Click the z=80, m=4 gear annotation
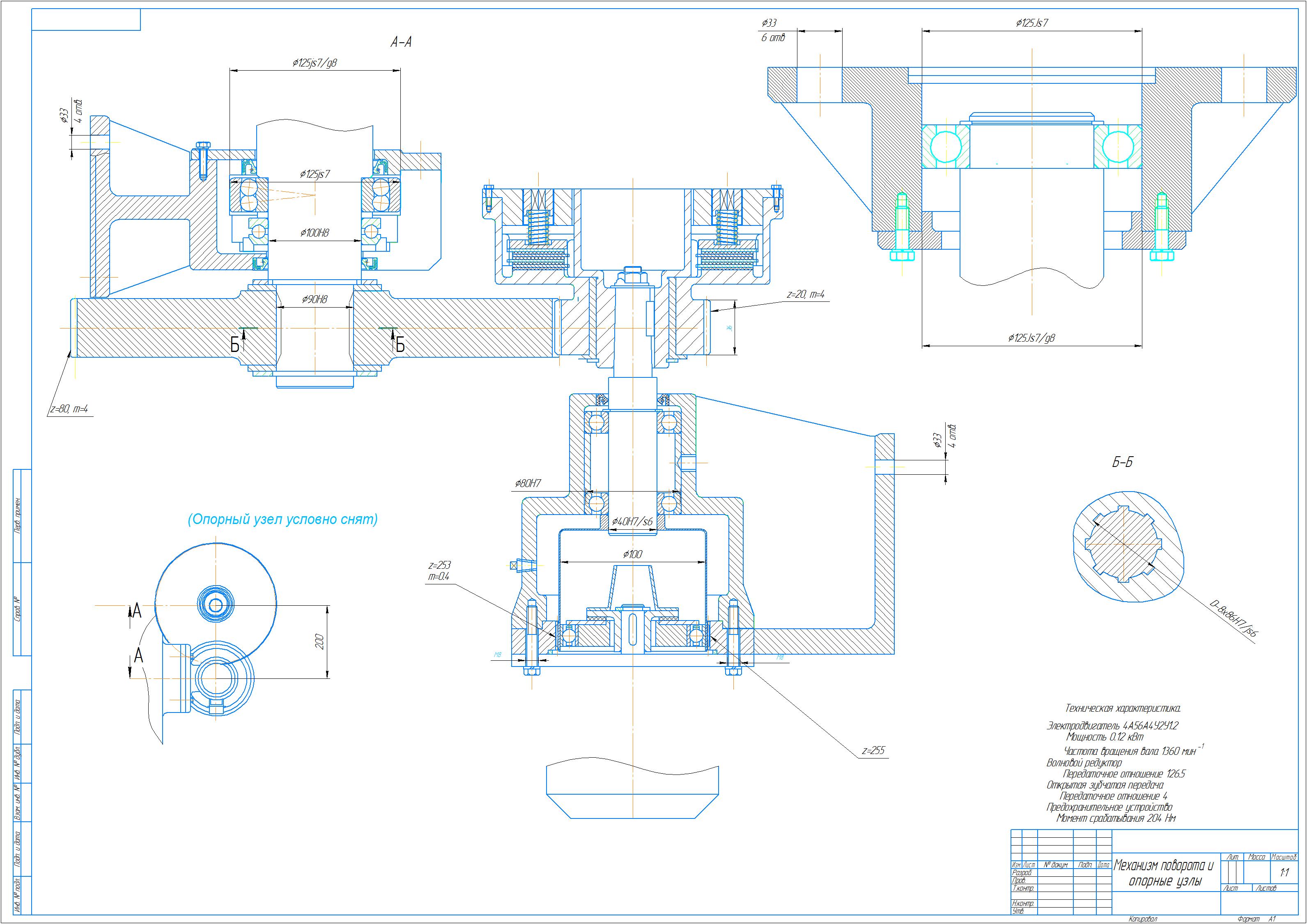This screenshot has width=1307, height=924. (69, 409)
